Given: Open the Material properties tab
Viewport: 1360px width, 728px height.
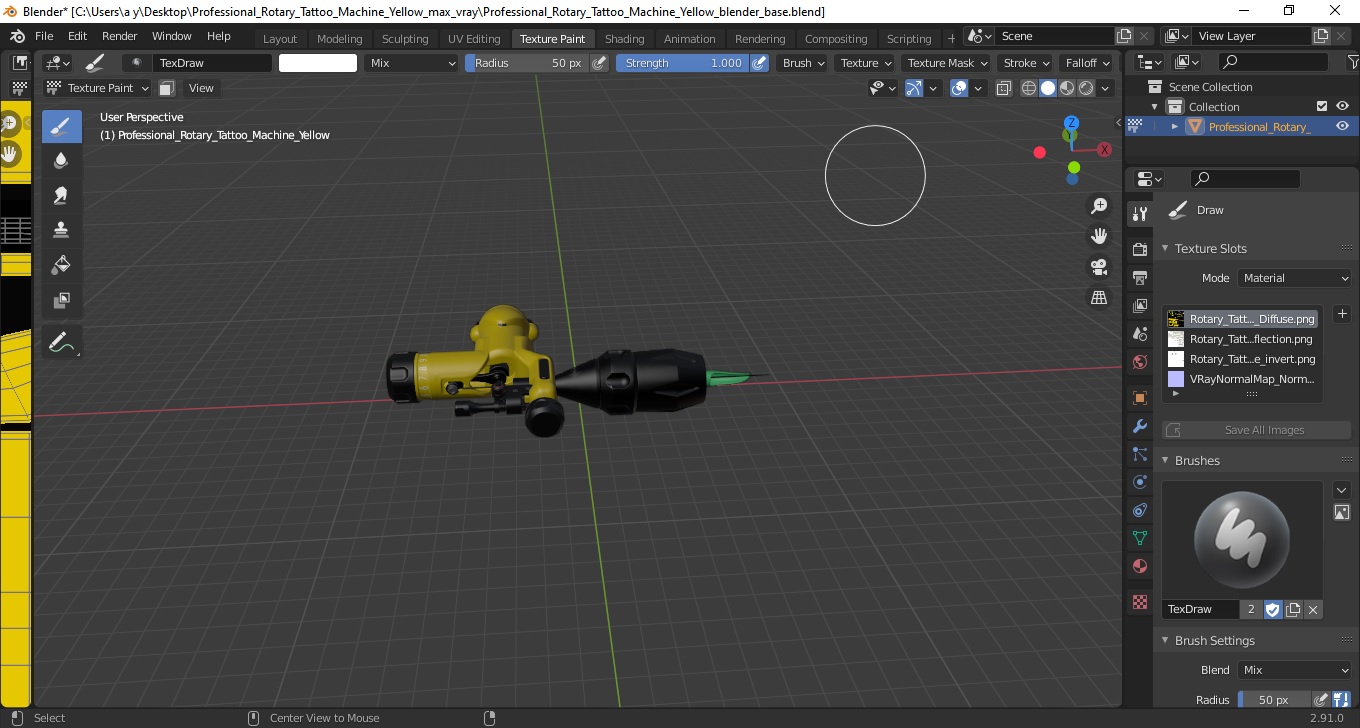Looking at the screenshot, I should (x=1139, y=566).
